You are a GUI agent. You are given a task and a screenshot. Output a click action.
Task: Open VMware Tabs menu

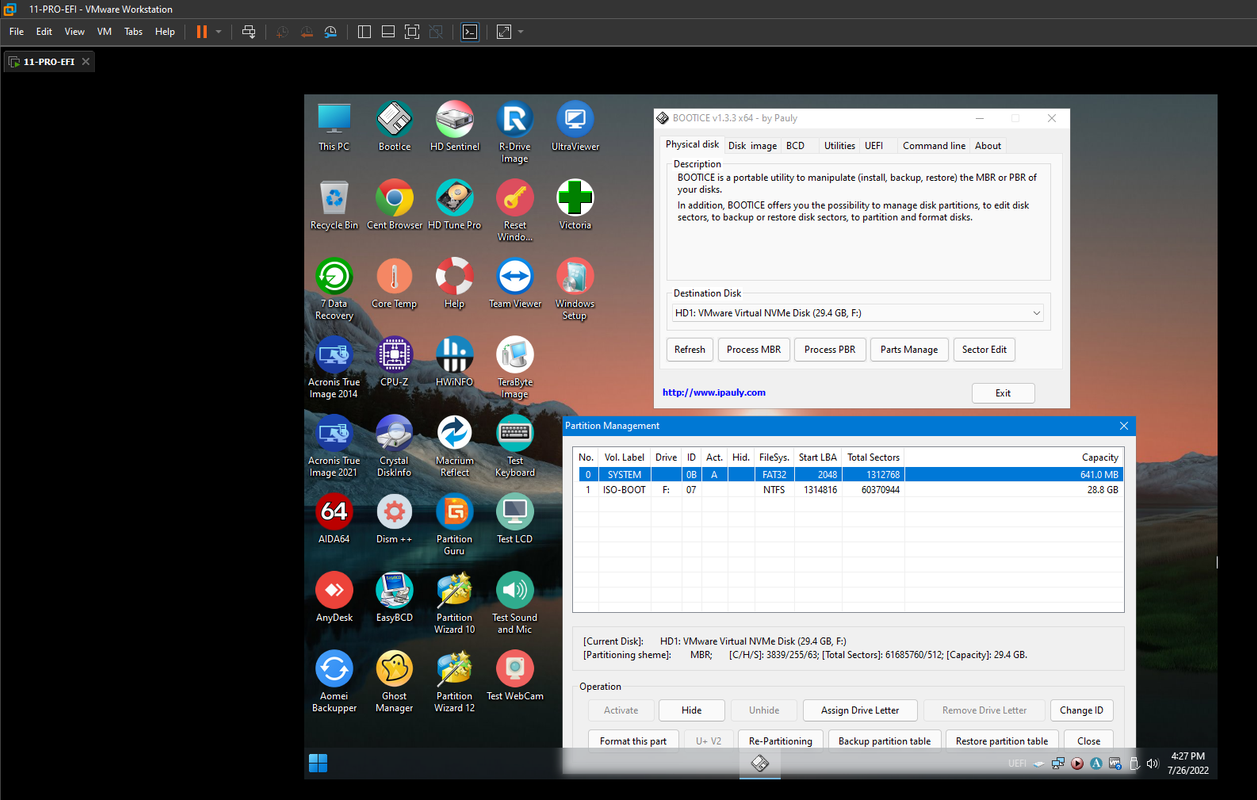(133, 32)
